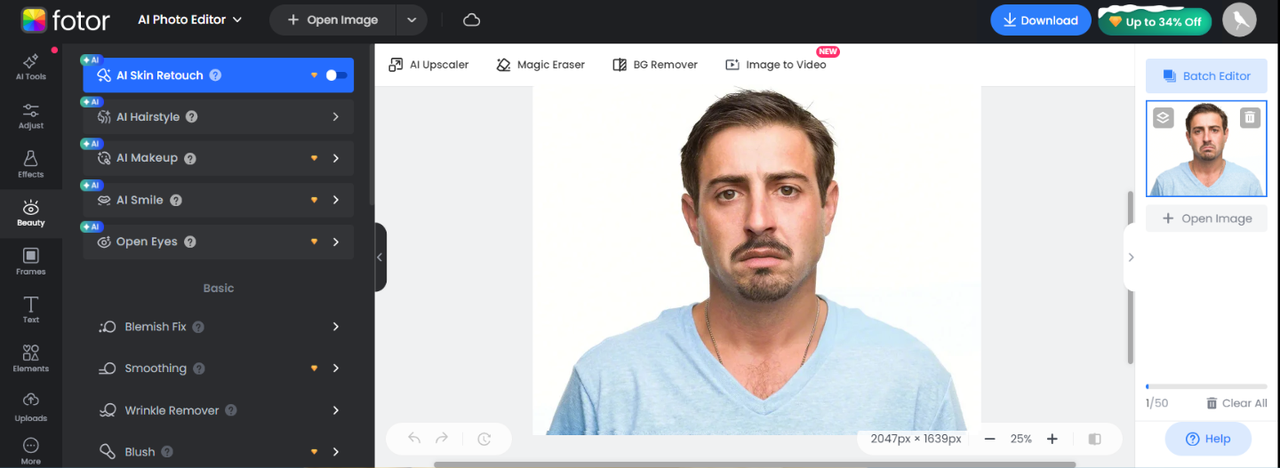
Task: Click the vertical canvas scrollbar
Action: (x=1131, y=277)
